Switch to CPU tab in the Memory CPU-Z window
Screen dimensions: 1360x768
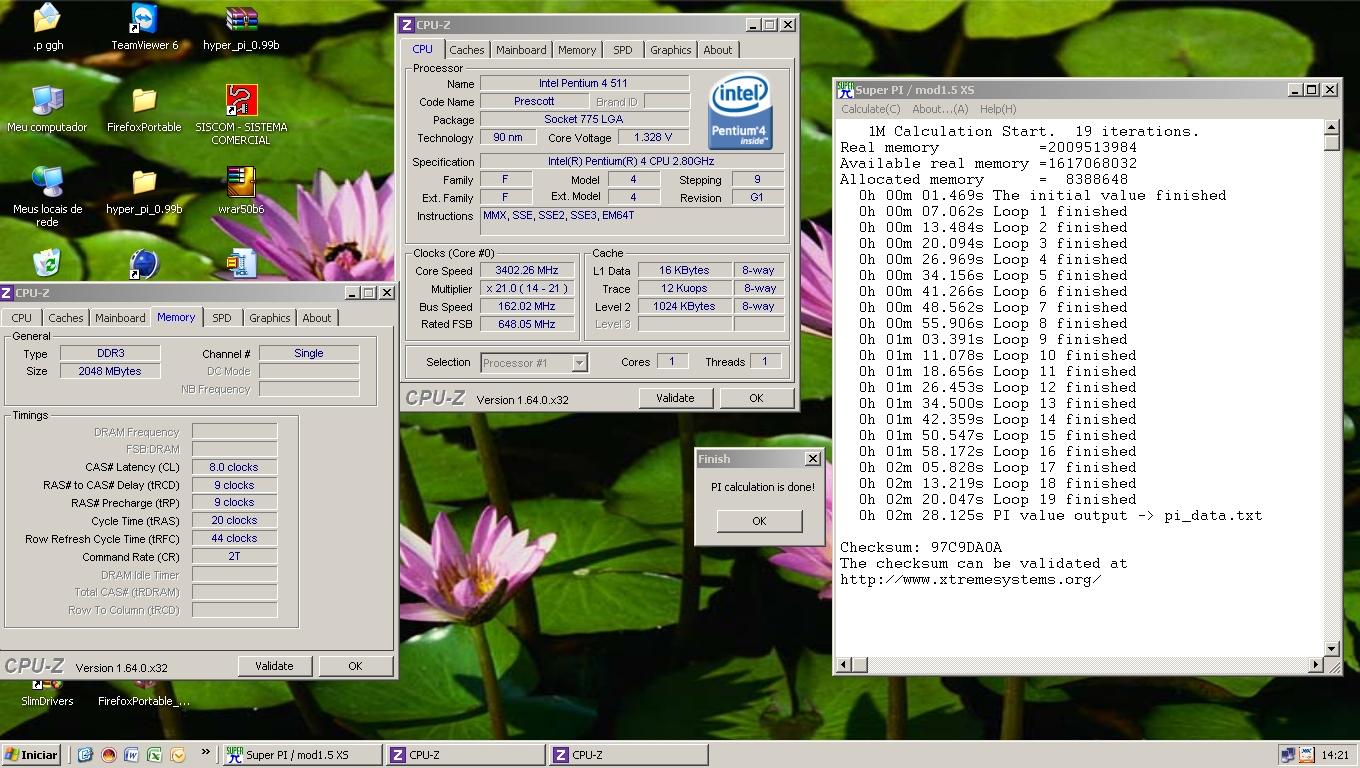(21, 318)
